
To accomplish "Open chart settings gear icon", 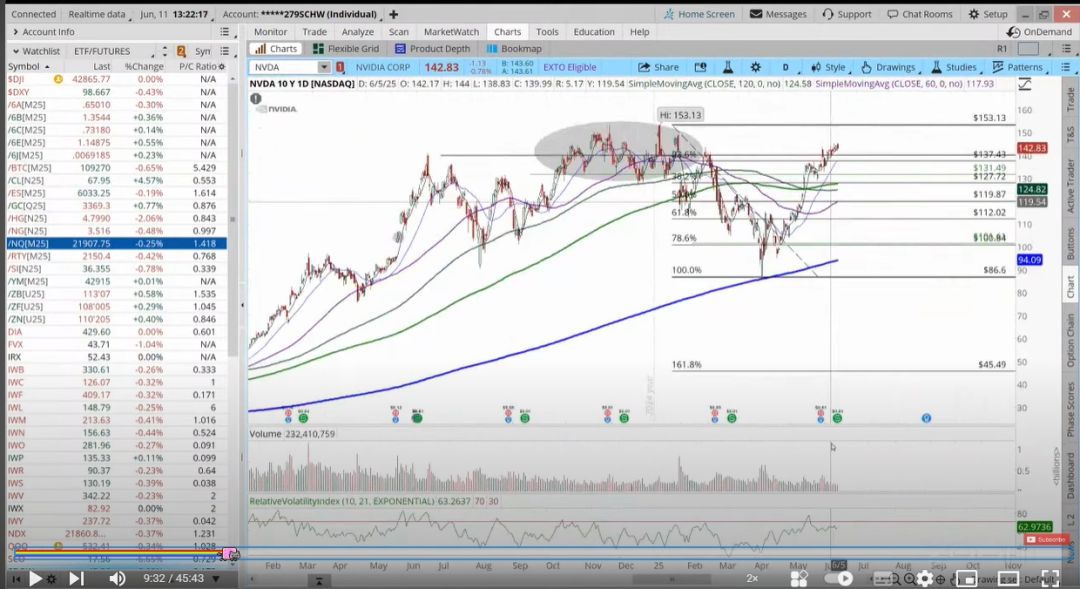I will (x=756, y=67).
